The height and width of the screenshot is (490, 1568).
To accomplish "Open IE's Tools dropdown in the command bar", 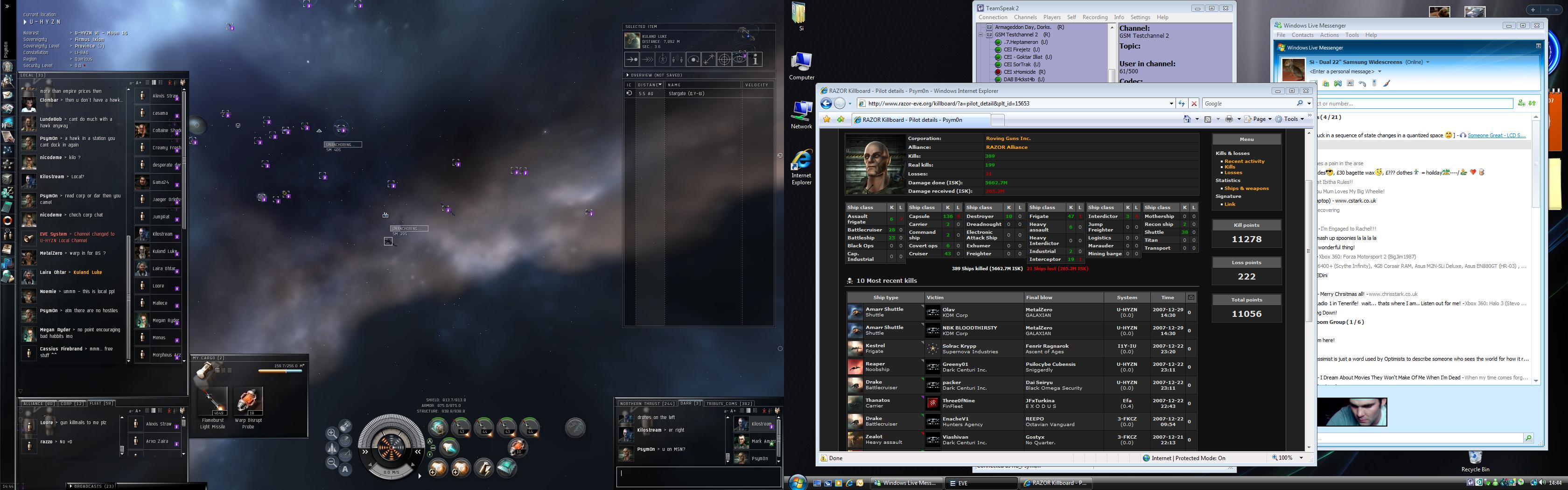I will click(x=1290, y=119).
